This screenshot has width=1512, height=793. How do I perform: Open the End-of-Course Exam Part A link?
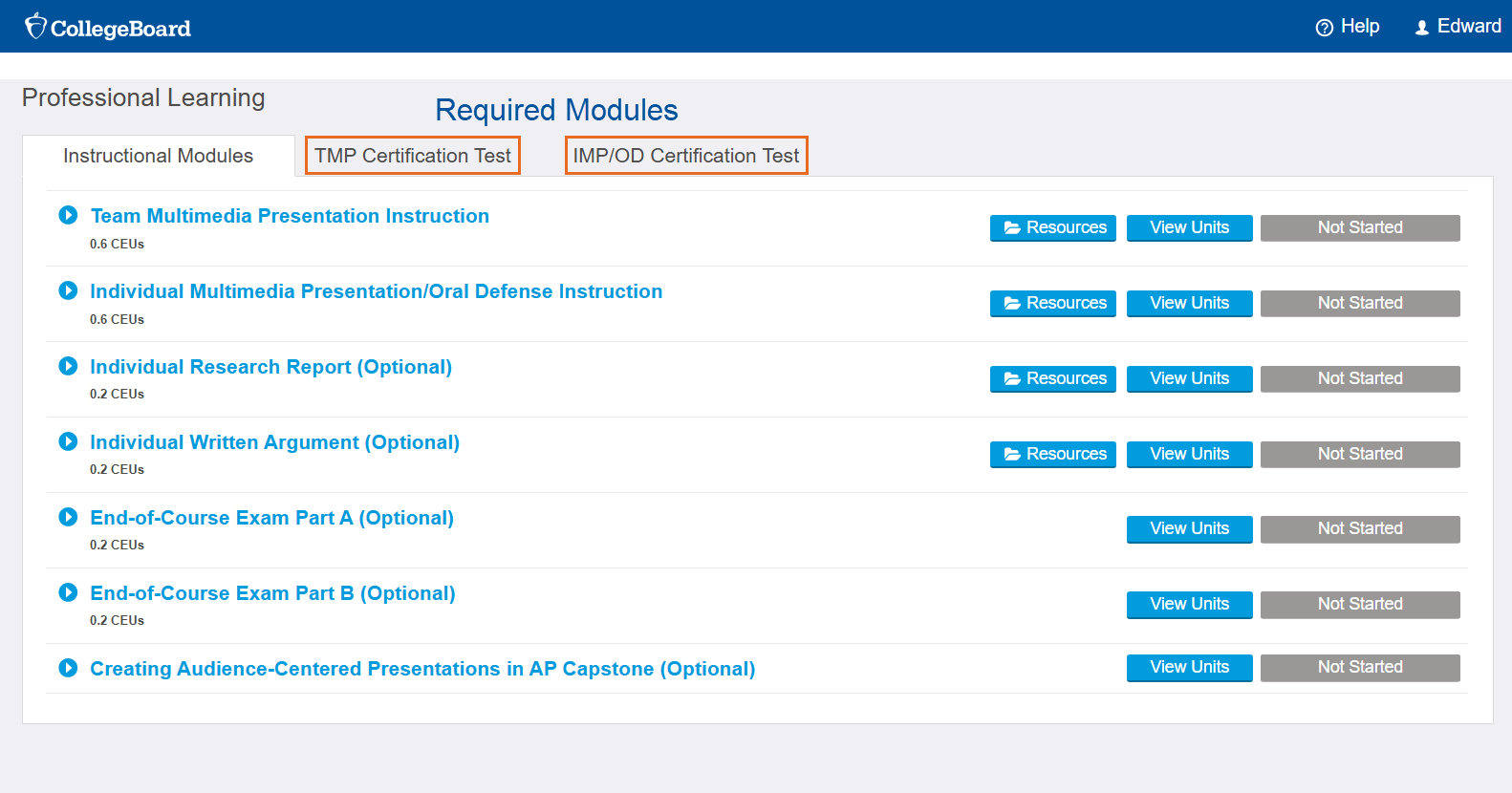pyautogui.click(x=271, y=518)
